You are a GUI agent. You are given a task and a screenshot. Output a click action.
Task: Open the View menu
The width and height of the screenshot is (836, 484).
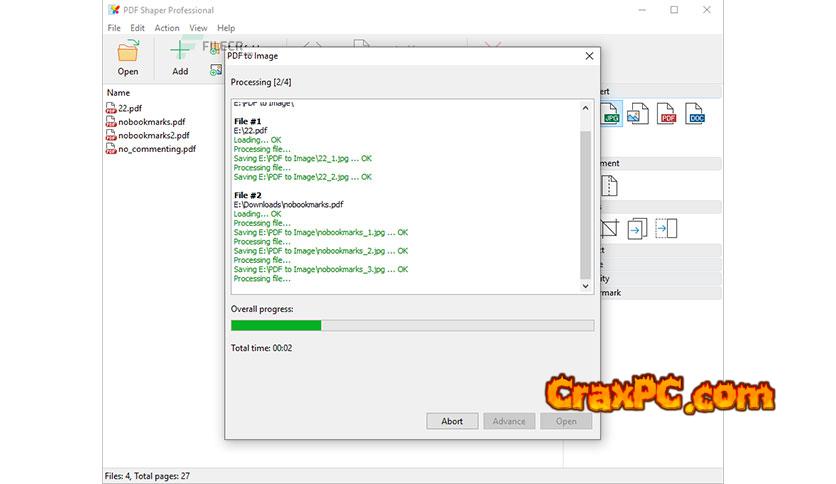tap(198, 28)
